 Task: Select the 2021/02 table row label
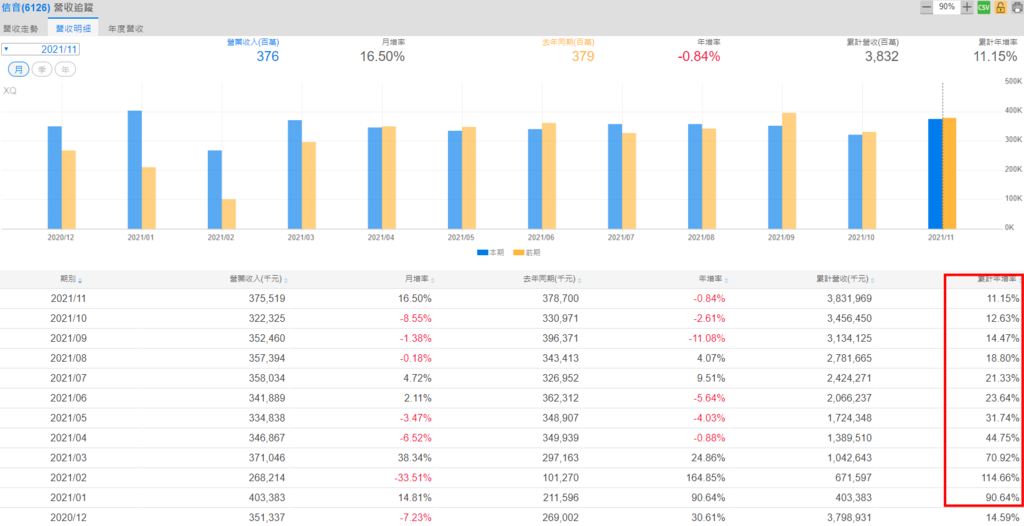click(68, 478)
